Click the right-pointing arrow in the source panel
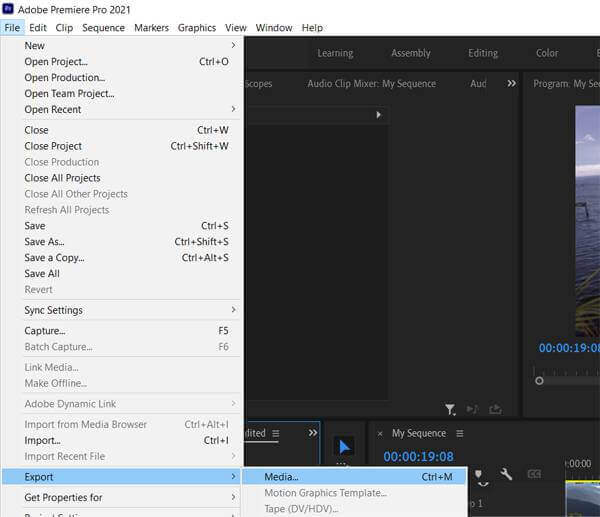 click(x=378, y=115)
